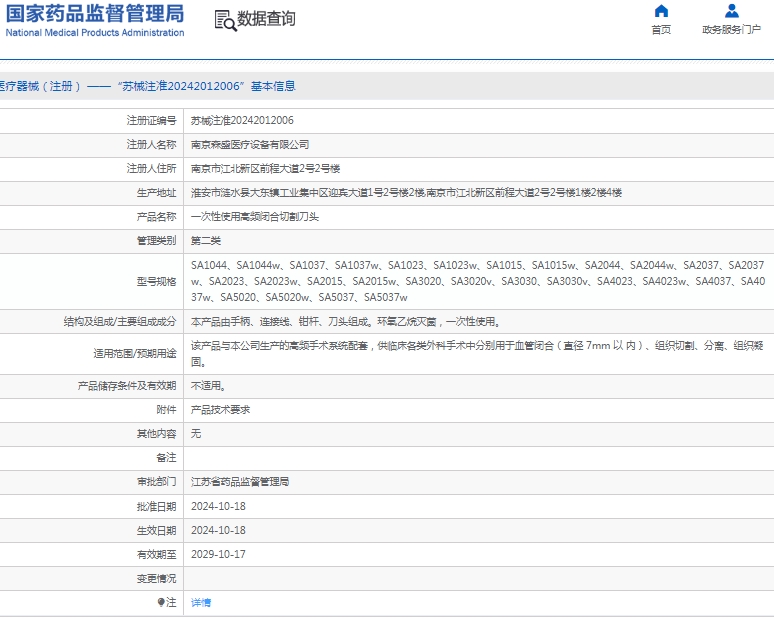The image size is (774, 624).
Task: Click the expiry date 2029-10-17
Action: point(218,554)
